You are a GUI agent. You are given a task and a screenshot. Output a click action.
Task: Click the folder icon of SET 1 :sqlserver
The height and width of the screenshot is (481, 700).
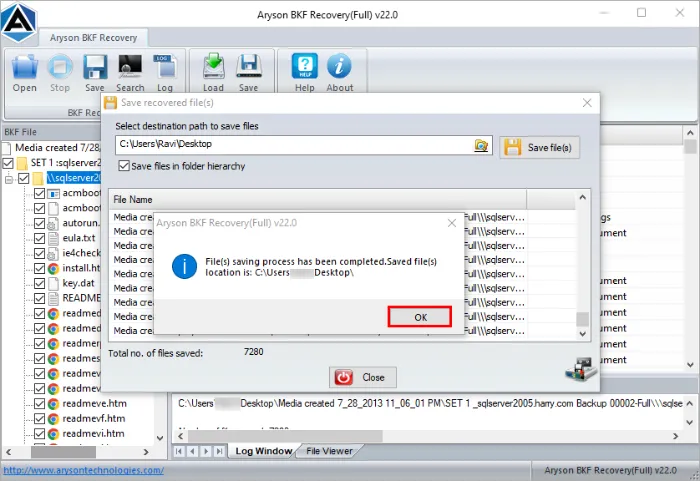tap(22, 163)
